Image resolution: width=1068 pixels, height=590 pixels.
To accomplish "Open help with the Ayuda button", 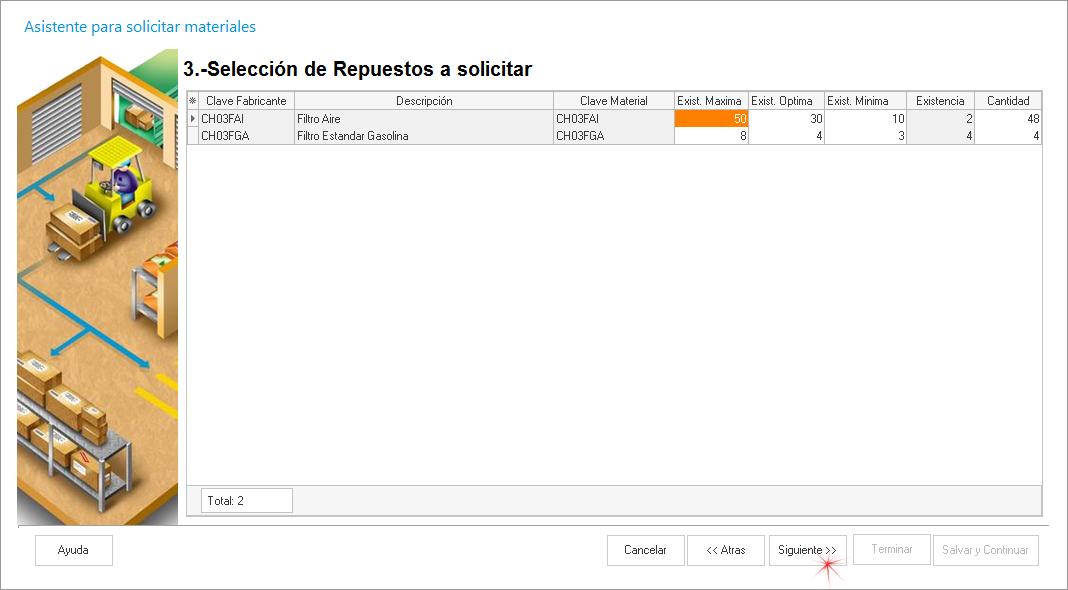I will pyautogui.click(x=73, y=550).
